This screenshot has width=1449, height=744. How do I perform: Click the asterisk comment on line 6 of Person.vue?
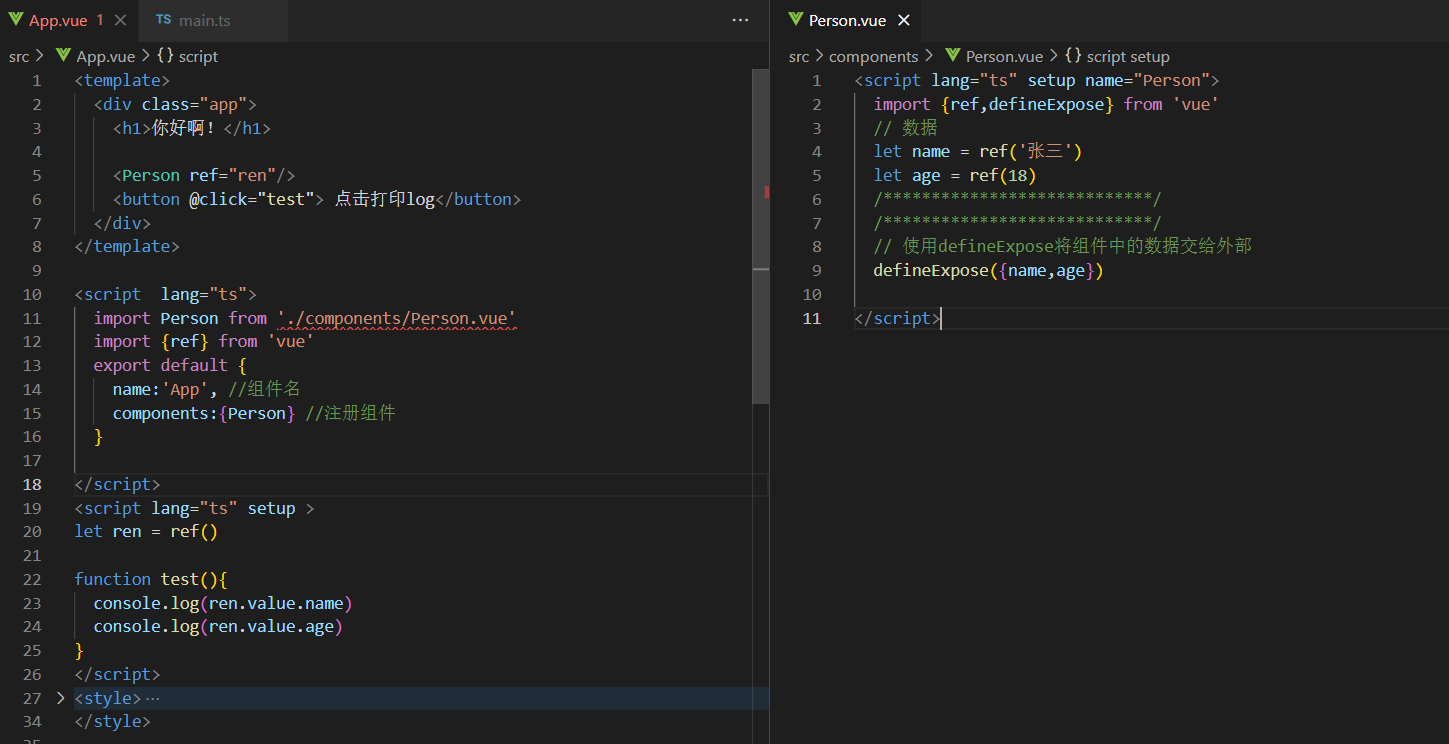point(1017,199)
